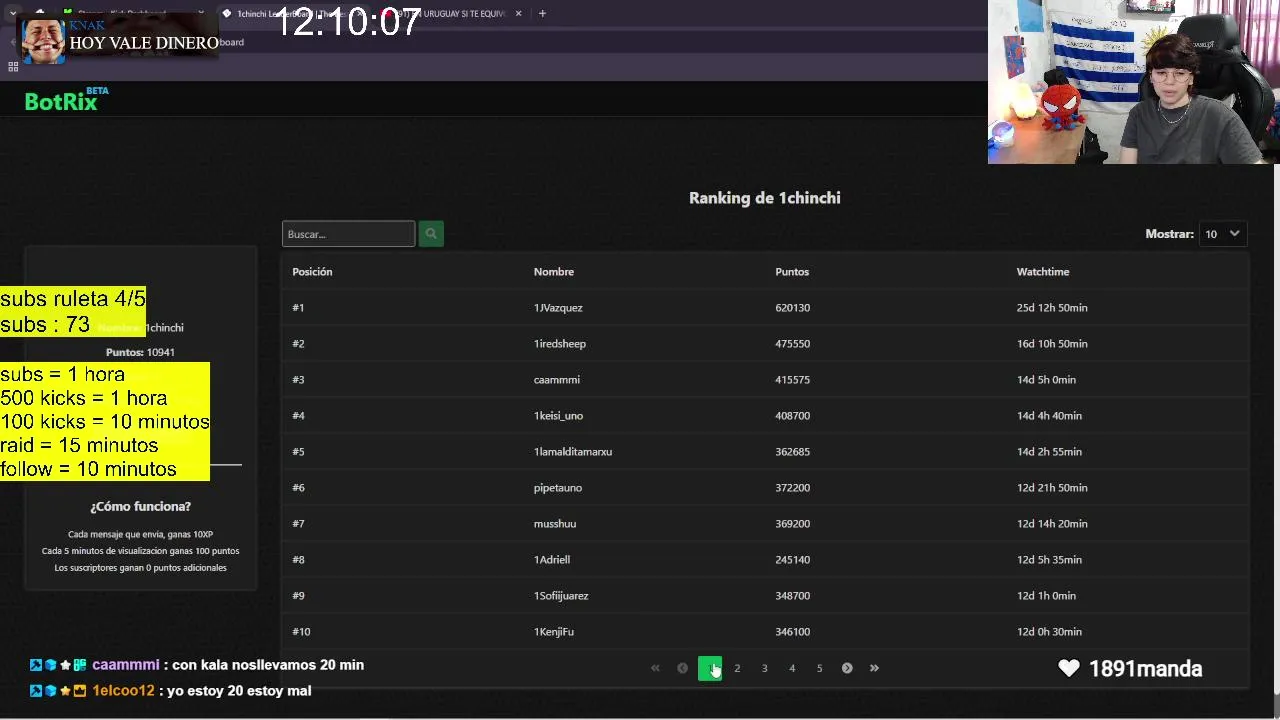Click the Watchtime column header

(1043, 272)
